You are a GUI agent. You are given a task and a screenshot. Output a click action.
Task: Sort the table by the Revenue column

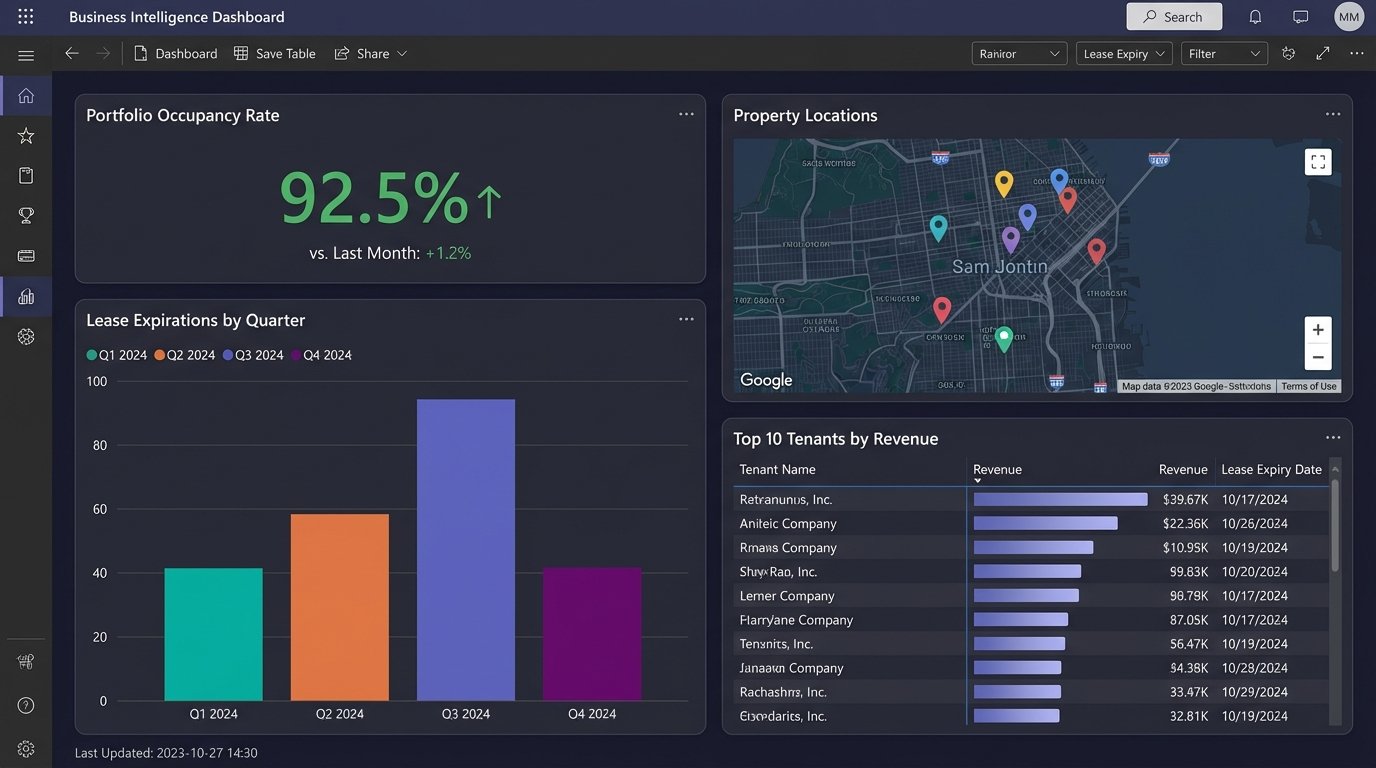(997, 469)
